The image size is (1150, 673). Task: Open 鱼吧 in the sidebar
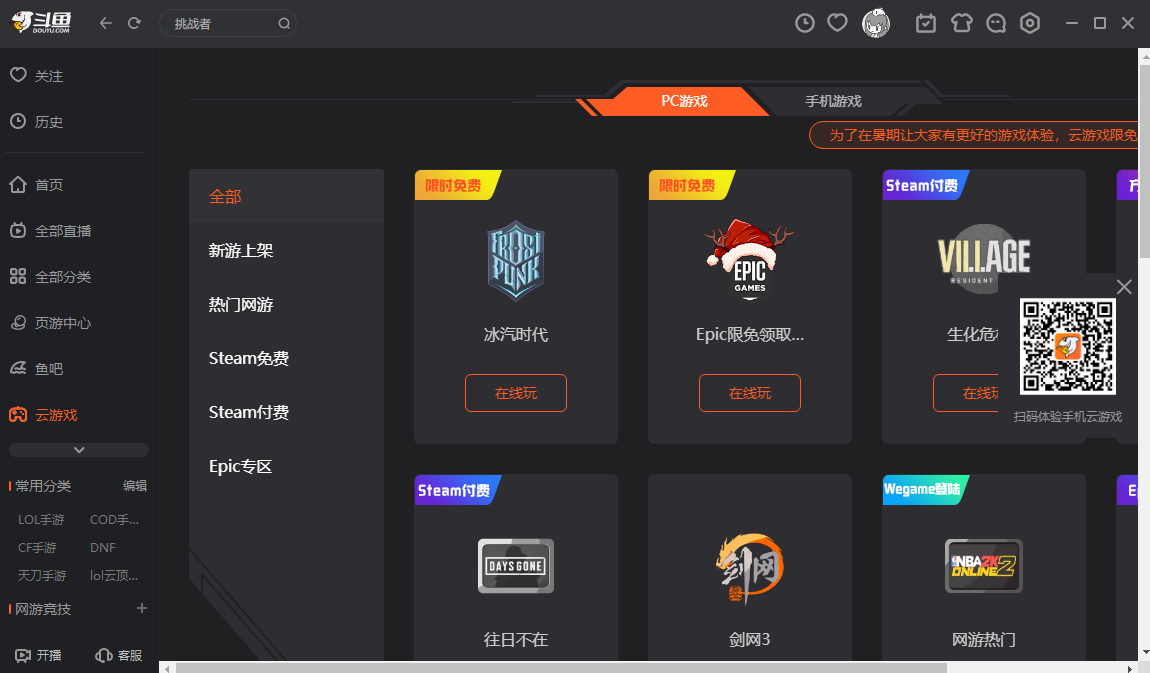(49, 369)
